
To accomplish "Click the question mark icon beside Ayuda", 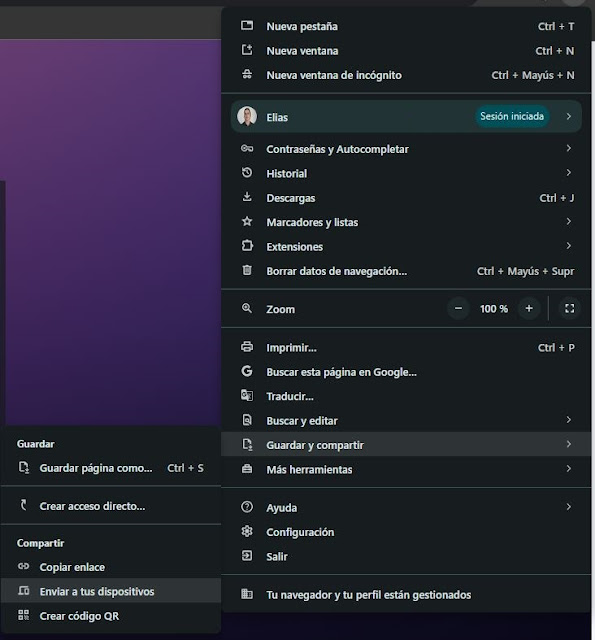I will point(247,507).
